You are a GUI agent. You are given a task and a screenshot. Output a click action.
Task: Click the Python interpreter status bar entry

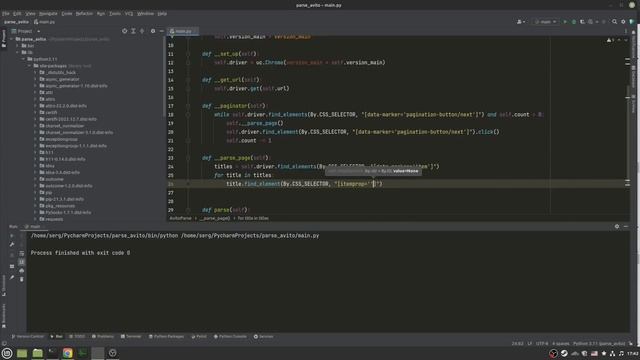[599, 344]
